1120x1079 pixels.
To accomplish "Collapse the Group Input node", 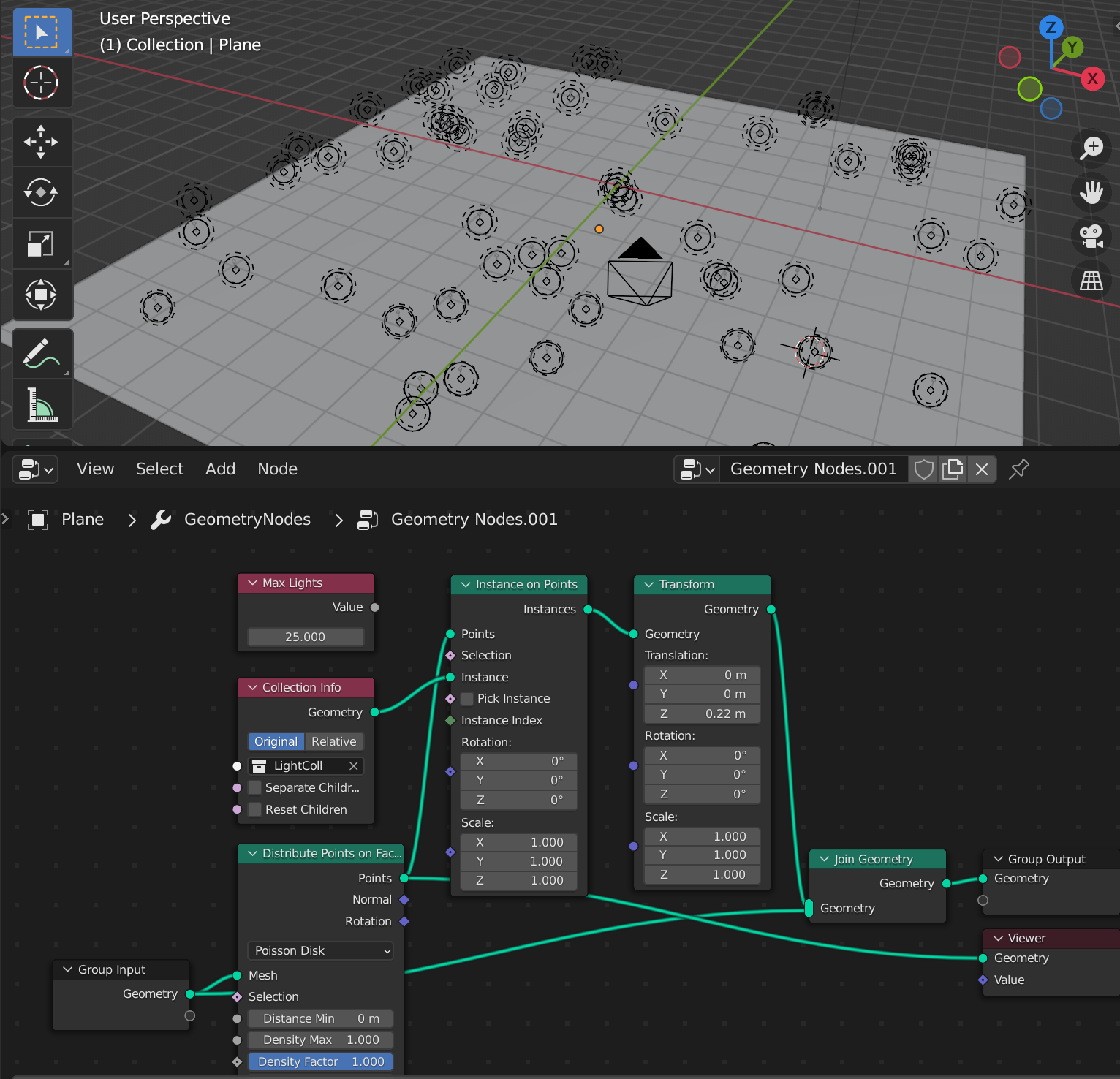I will [68, 970].
